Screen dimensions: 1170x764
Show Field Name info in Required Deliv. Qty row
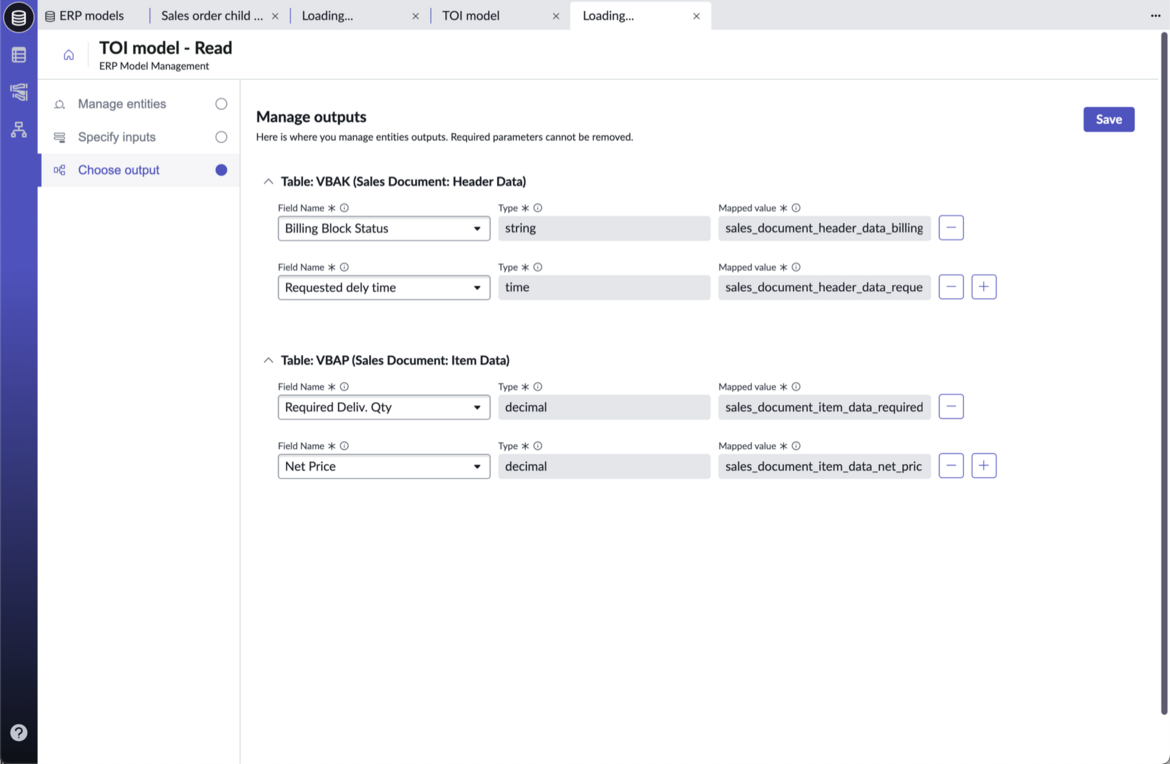pyautogui.click(x=344, y=386)
